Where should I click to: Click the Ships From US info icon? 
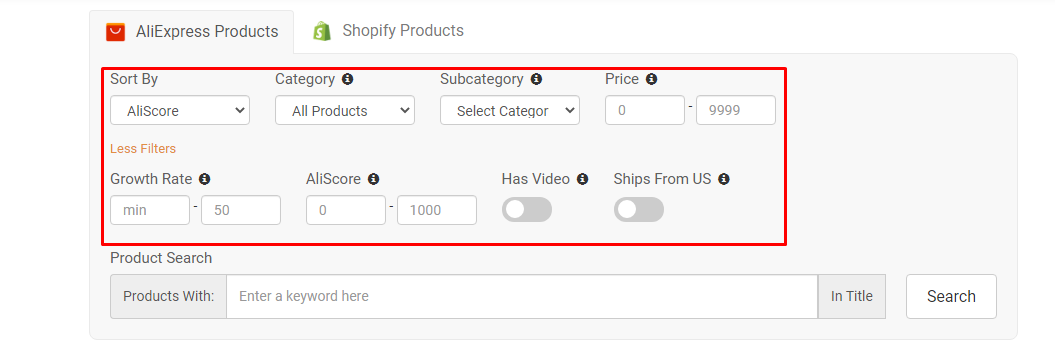click(x=724, y=180)
